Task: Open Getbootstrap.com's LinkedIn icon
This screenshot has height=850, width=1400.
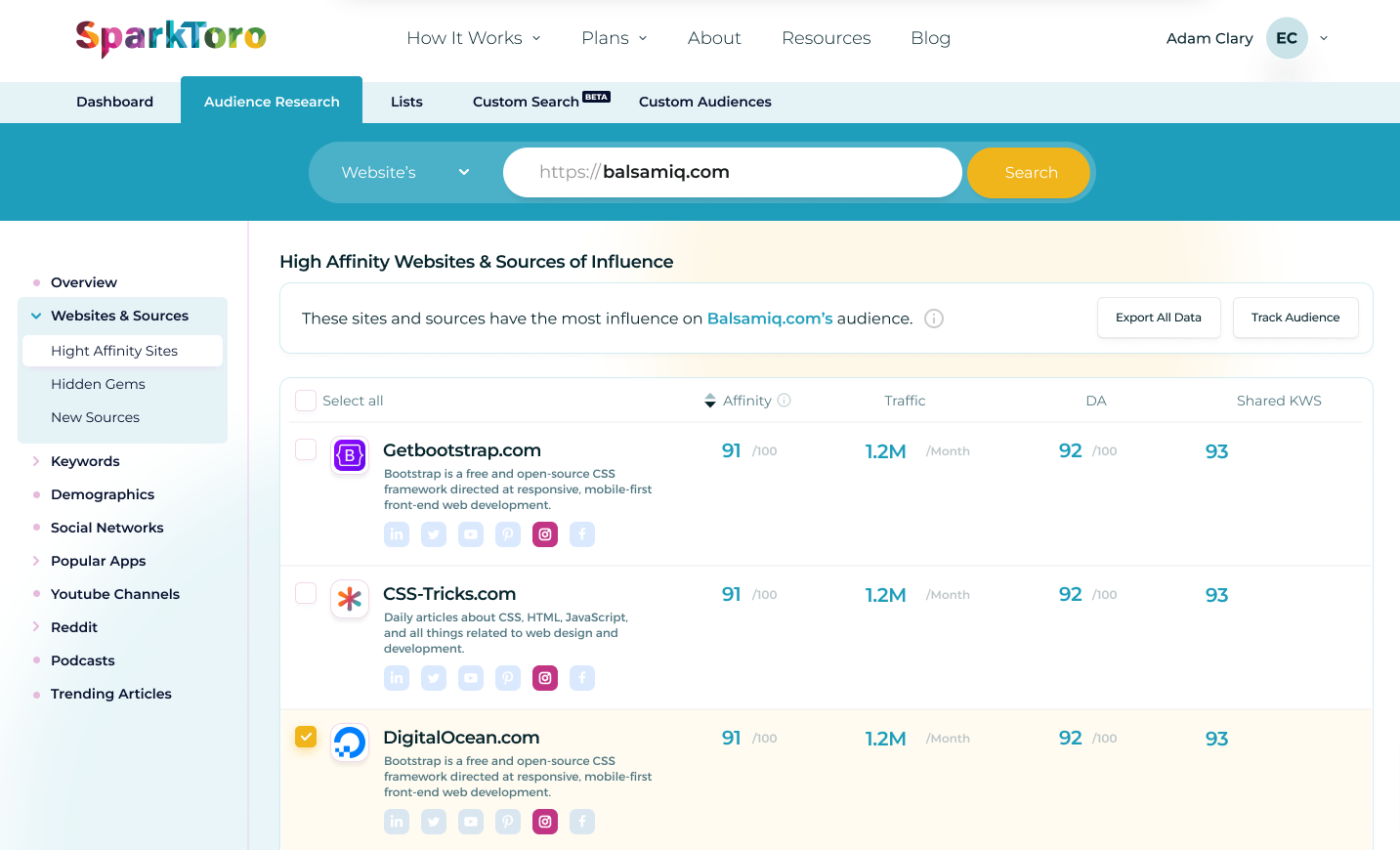Action: (397, 534)
